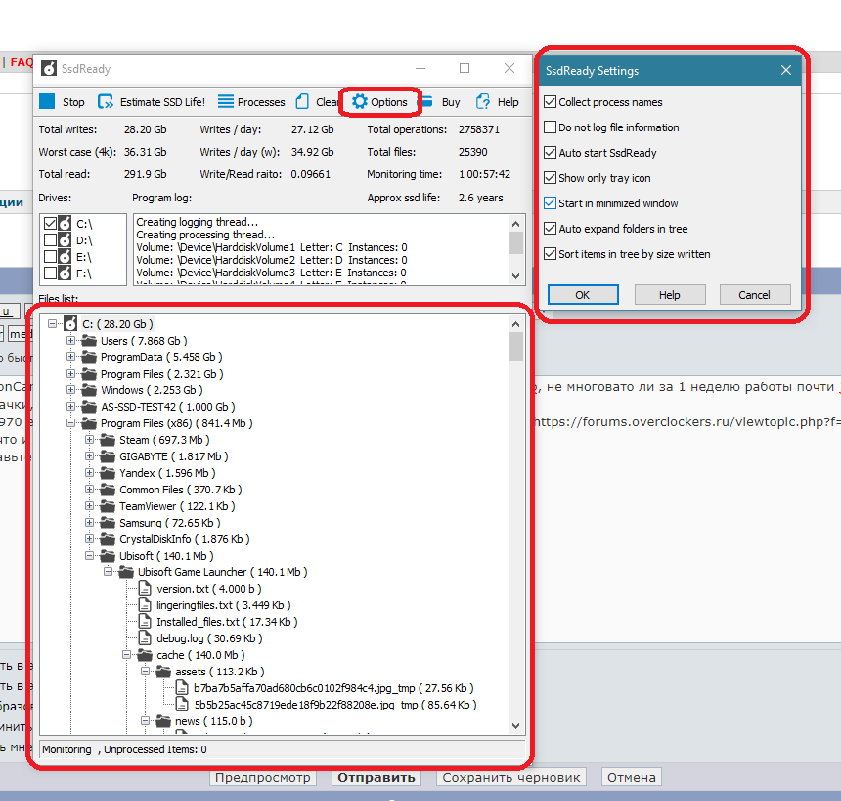Click Help toolbar label
841x801 pixels.
(508, 102)
